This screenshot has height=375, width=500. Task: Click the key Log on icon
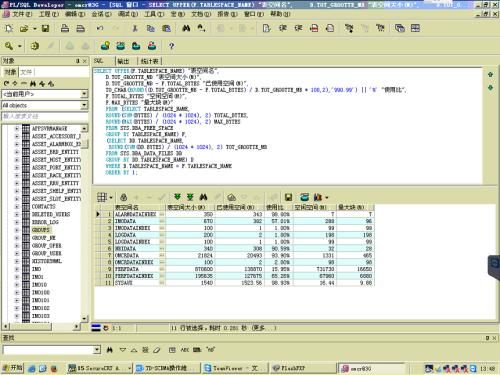[x=9, y=46]
